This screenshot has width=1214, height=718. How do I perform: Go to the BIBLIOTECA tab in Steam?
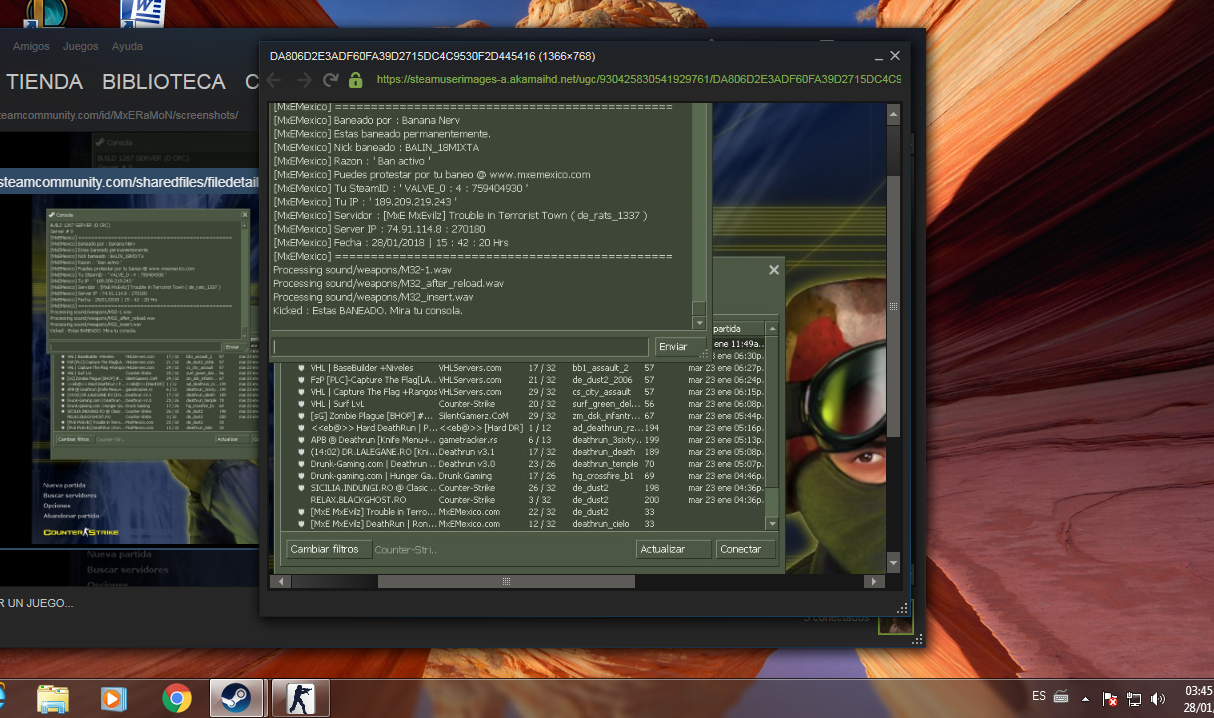(164, 82)
